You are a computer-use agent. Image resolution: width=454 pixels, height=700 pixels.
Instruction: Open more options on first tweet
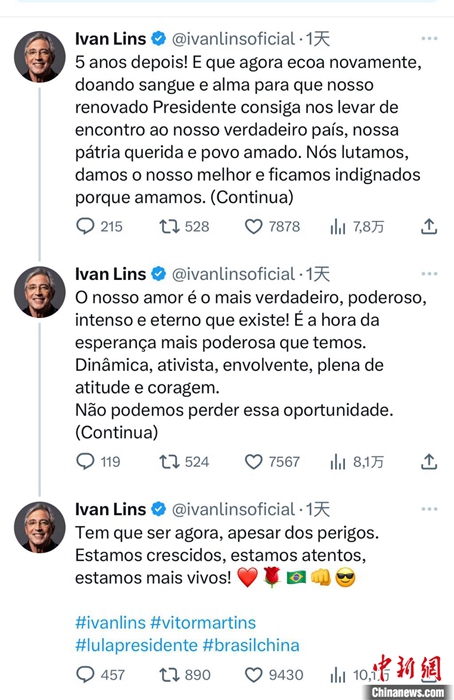point(429,39)
